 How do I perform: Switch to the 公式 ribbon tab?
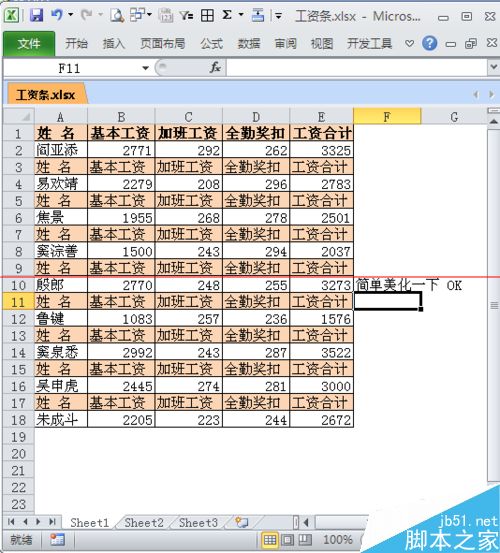pos(212,44)
